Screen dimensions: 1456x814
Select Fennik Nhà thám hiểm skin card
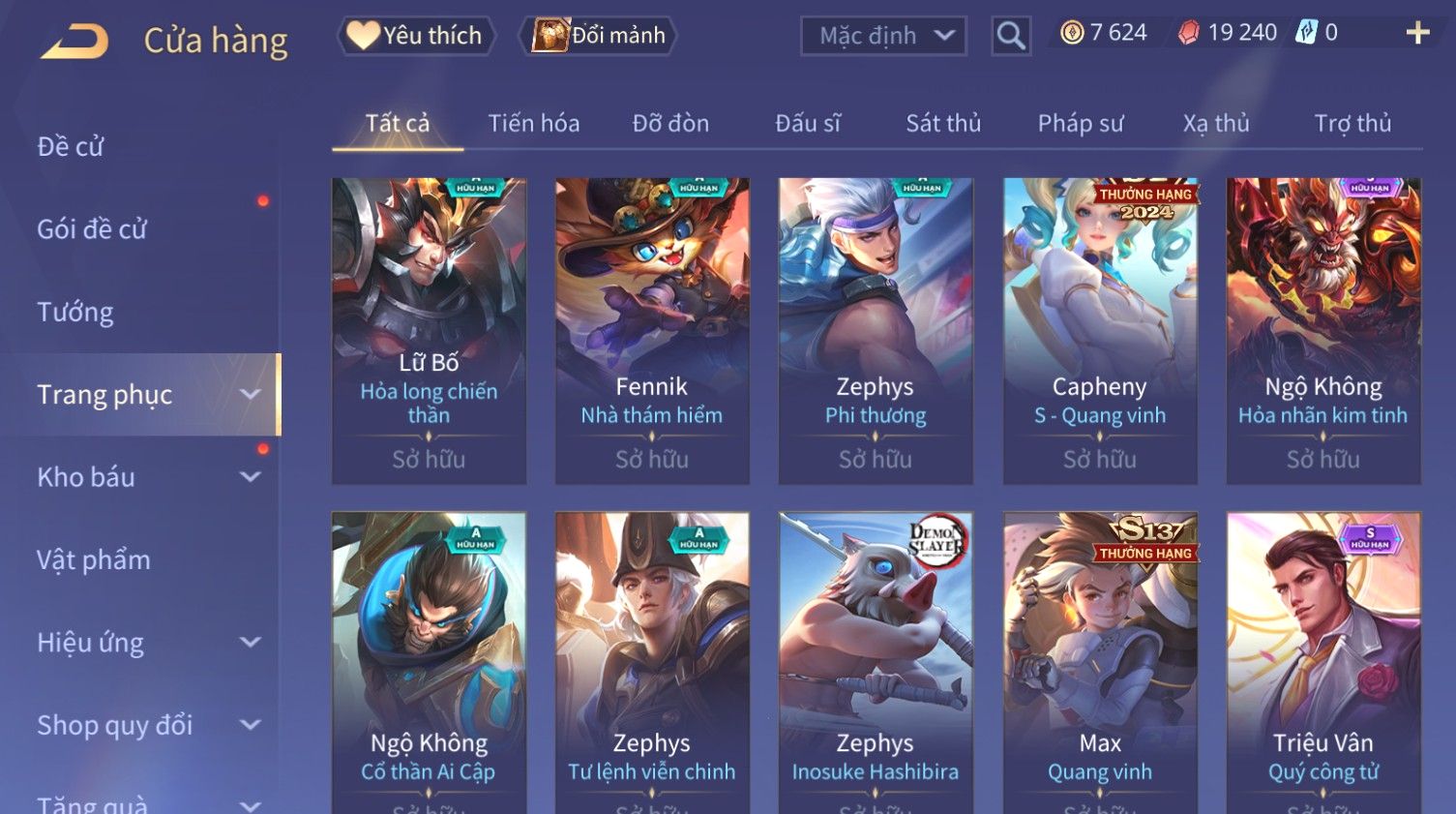652,331
